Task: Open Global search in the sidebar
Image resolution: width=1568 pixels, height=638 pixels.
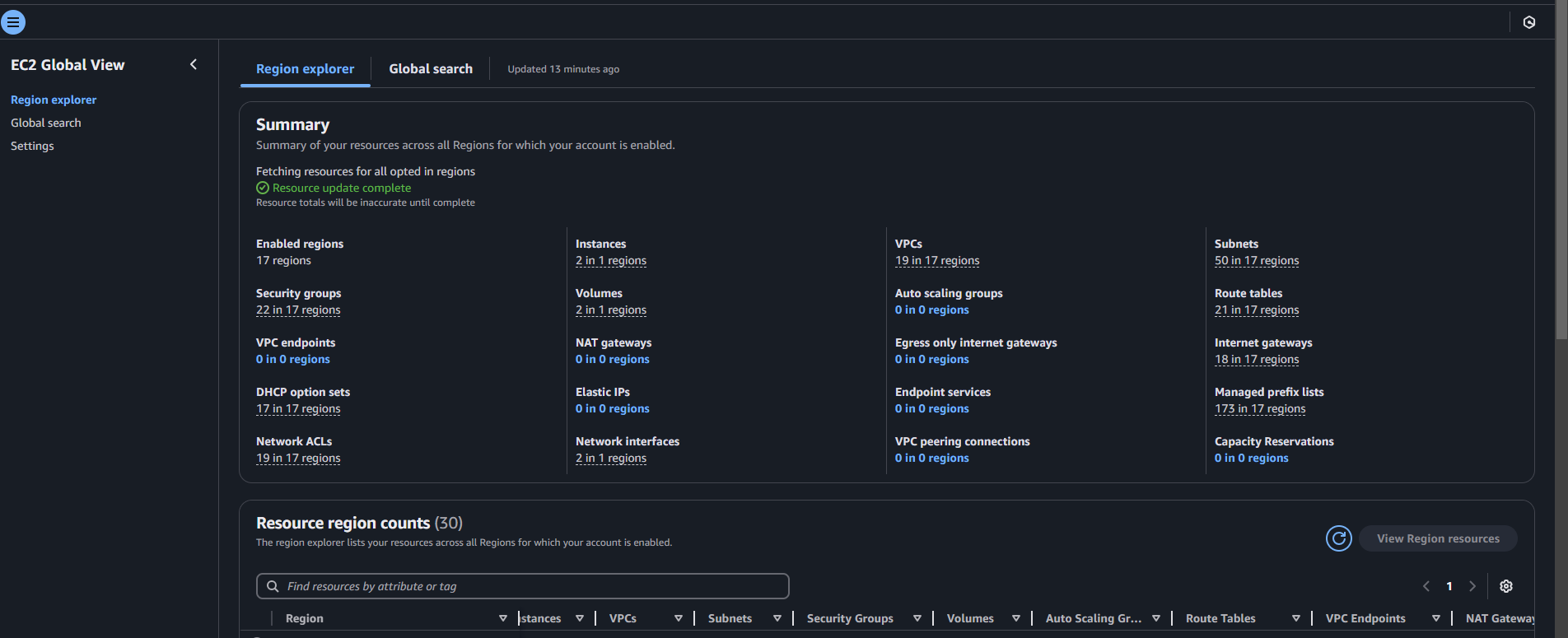Action: pos(46,123)
